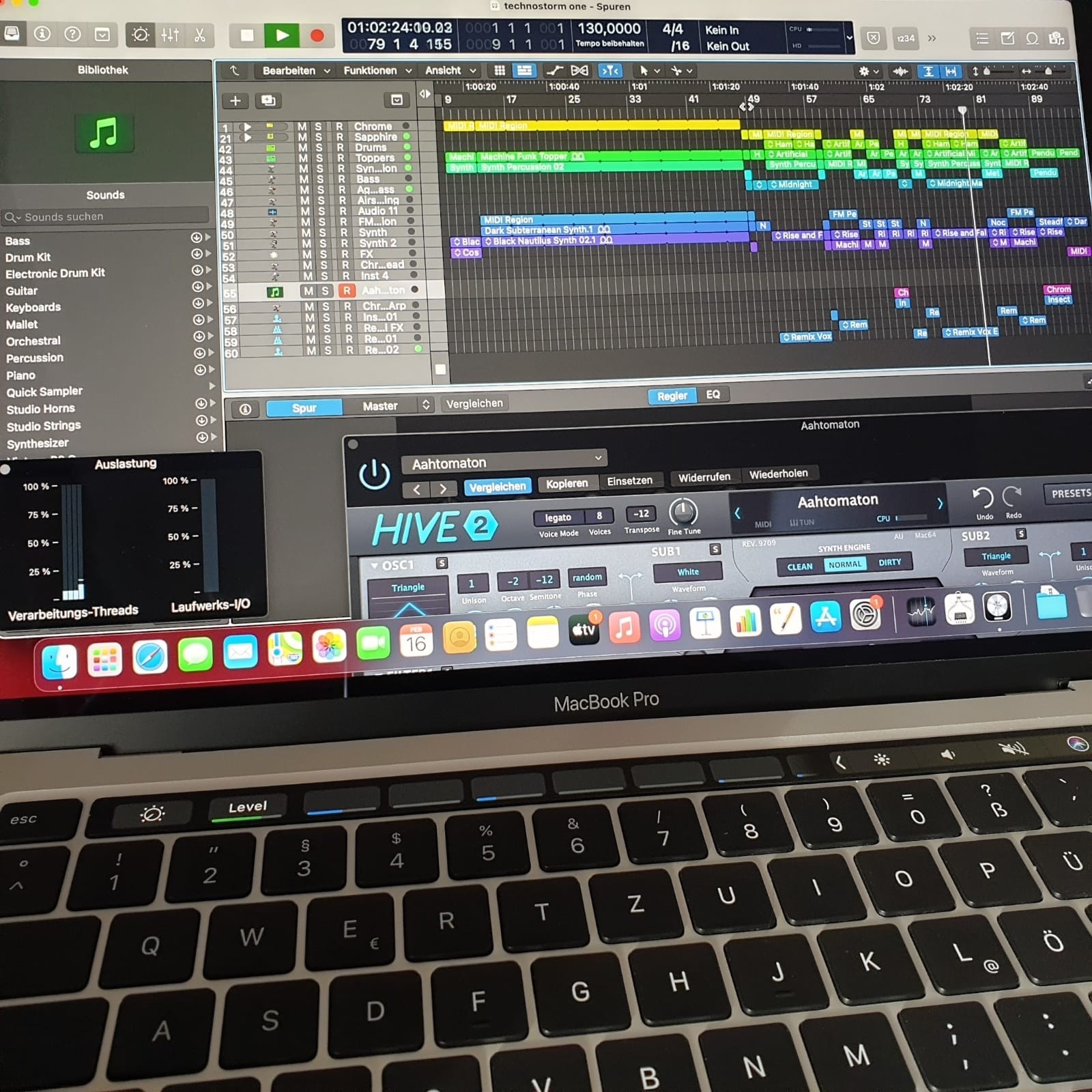
Task: Solo the Drums track
Action: (318, 147)
